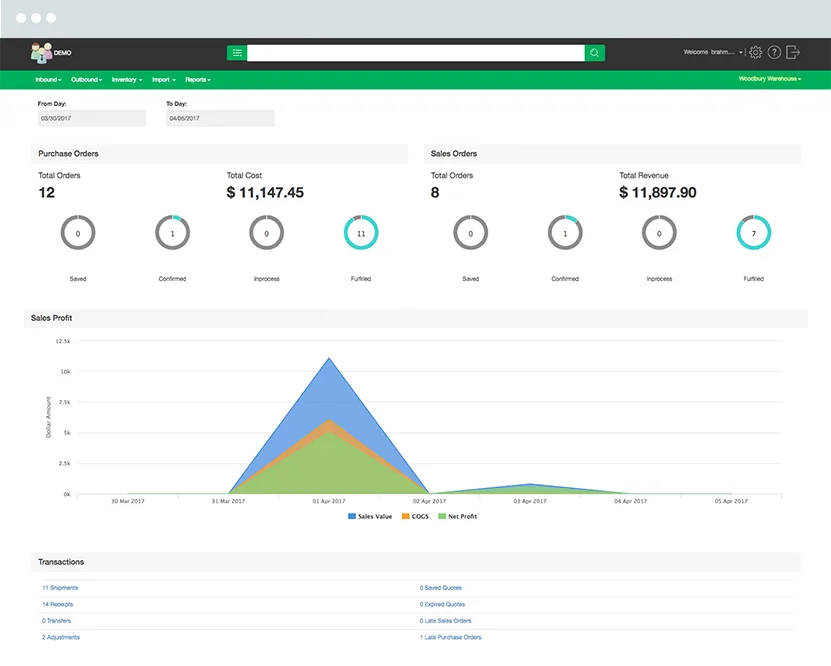Click the Purchase Orders total count 12
This screenshot has width=831, height=666.
47,192
